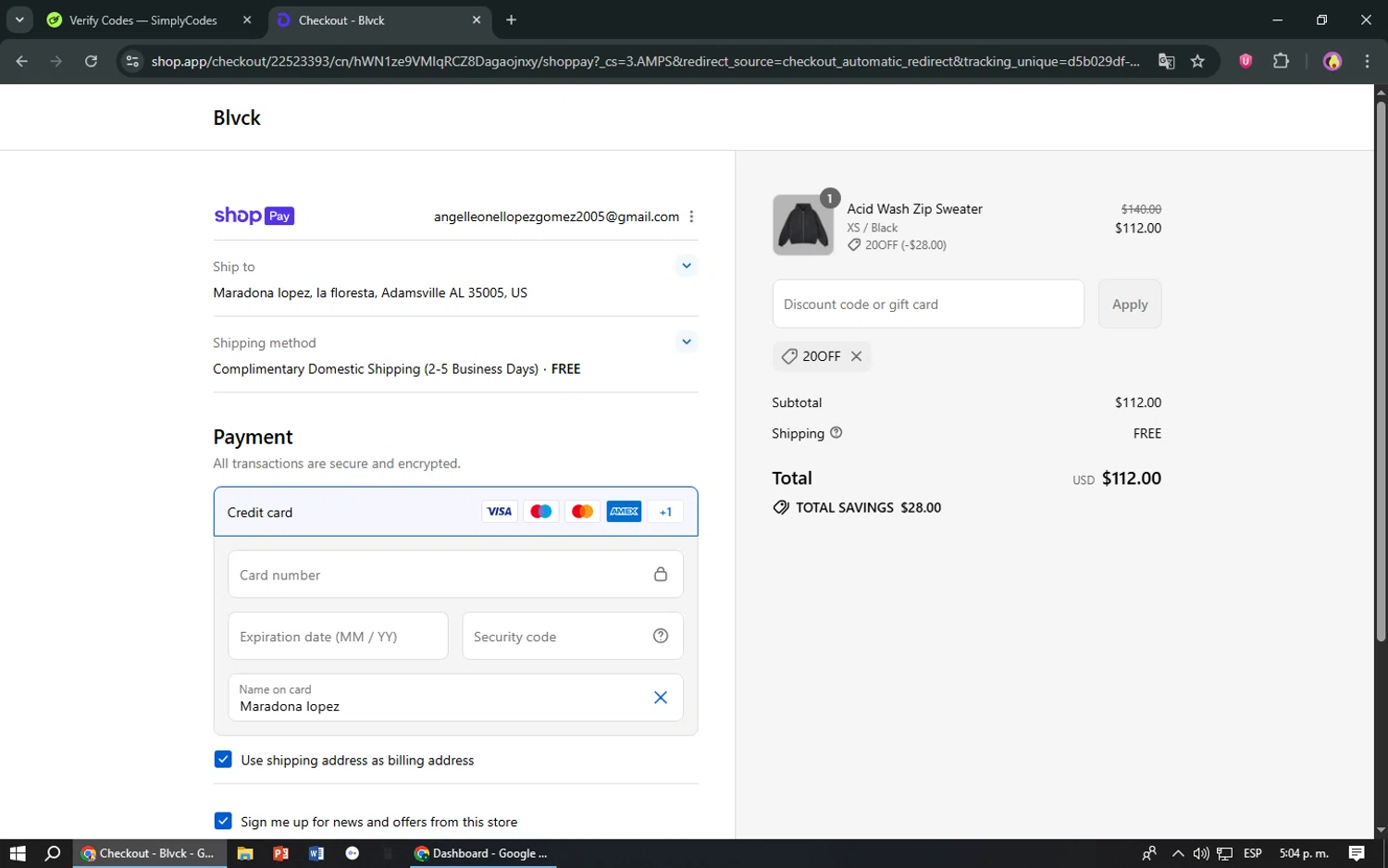The height and width of the screenshot is (868, 1388).
Task: Click the Card number field
Action: tap(455, 575)
